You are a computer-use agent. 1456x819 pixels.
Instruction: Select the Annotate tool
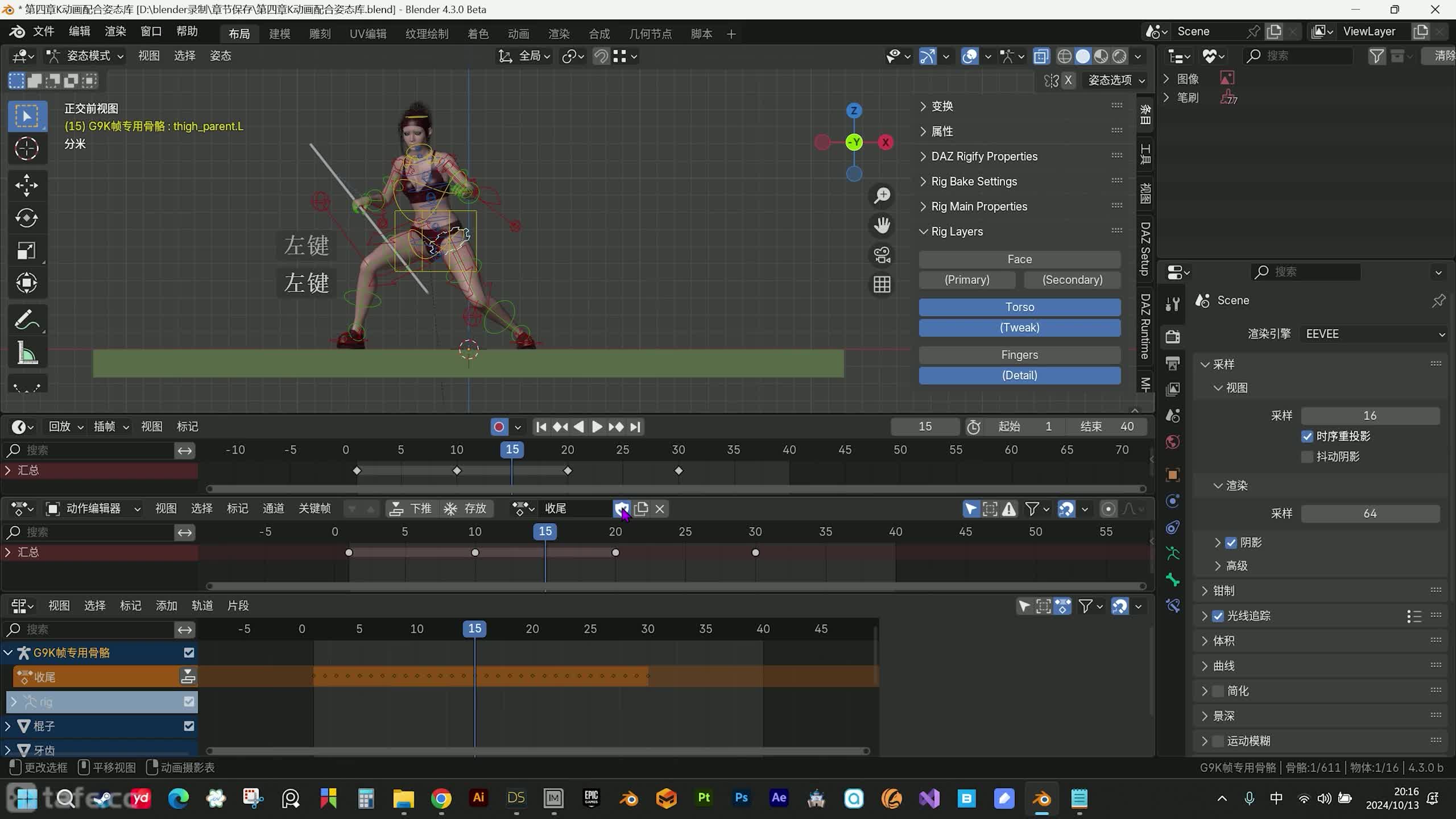27,320
